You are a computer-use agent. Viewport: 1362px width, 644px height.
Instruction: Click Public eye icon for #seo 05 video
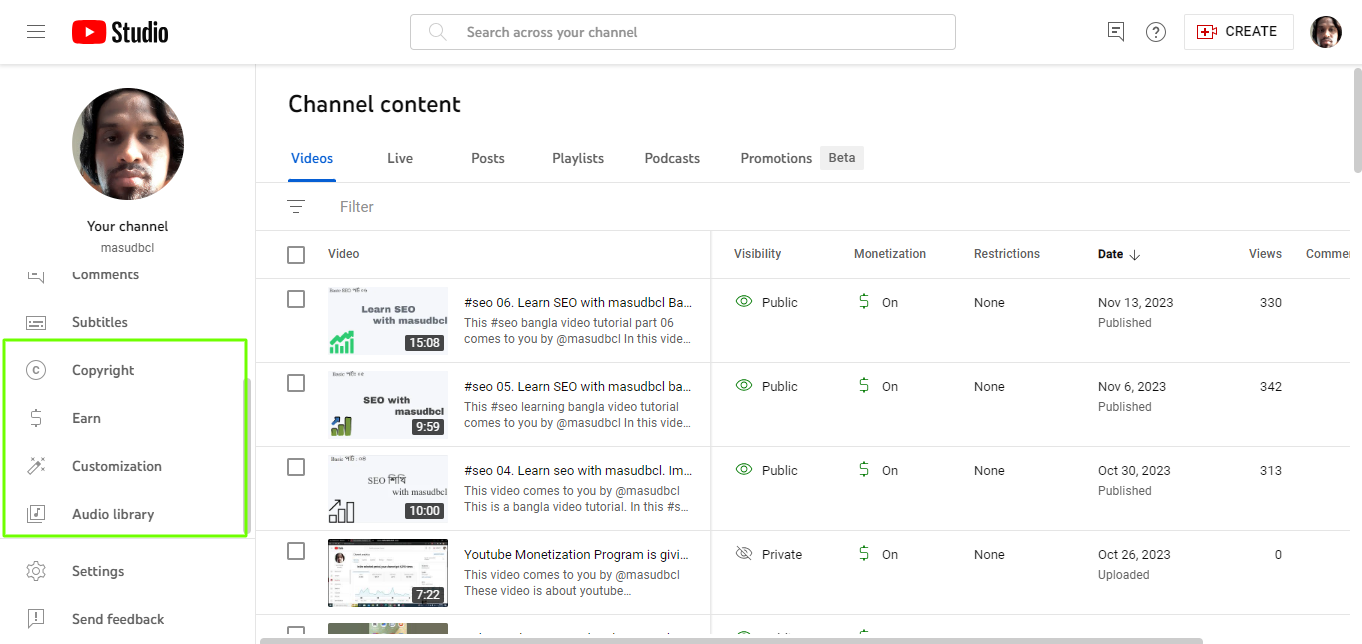(743, 385)
